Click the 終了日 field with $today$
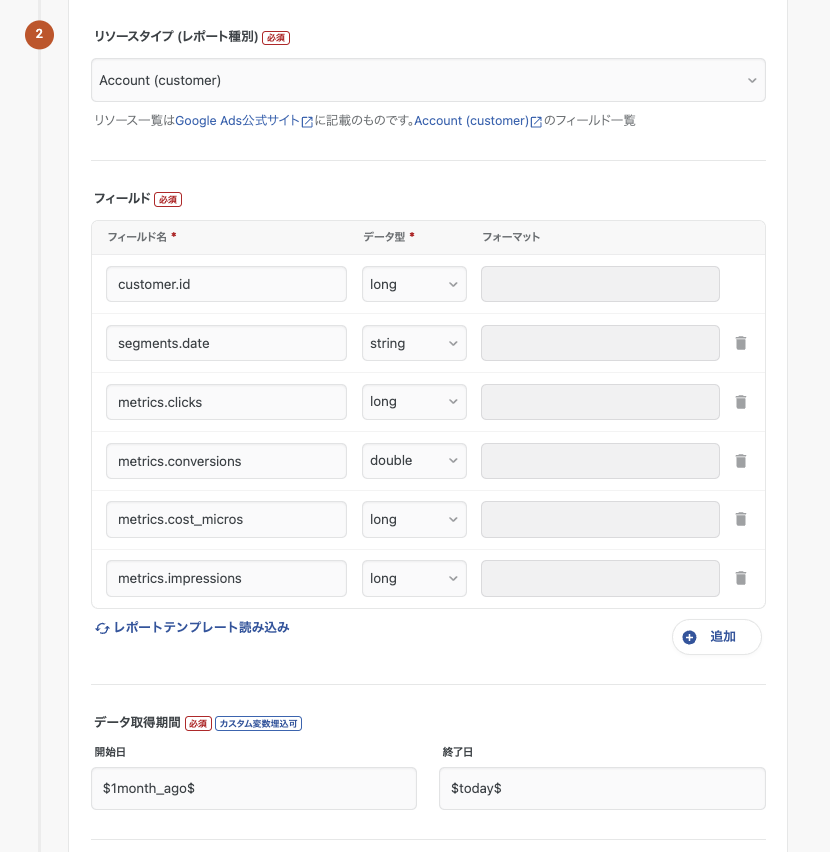This screenshot has width=830, height=852. point(602,788)
